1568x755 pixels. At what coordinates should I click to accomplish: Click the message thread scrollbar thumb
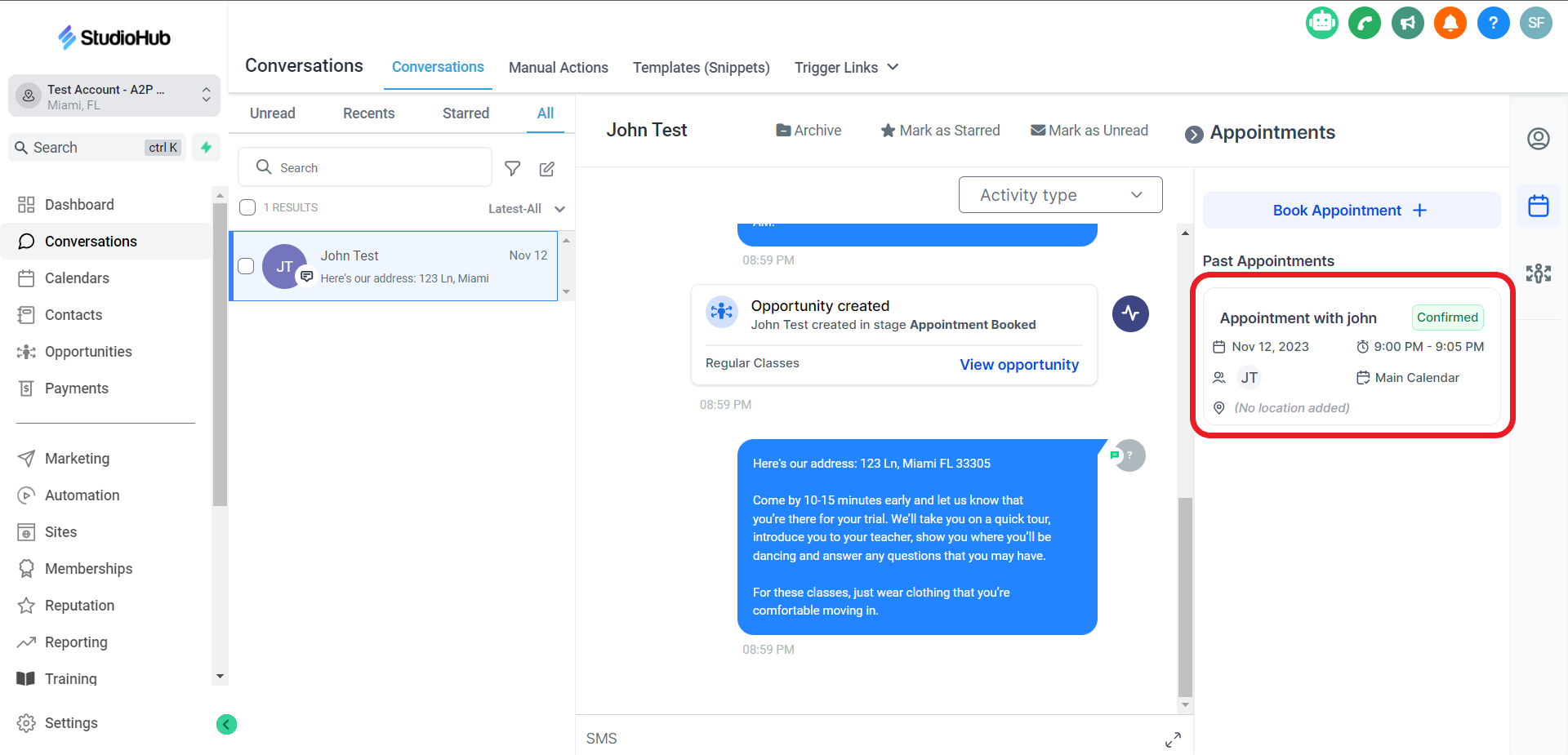click(x=1185, y=596)
